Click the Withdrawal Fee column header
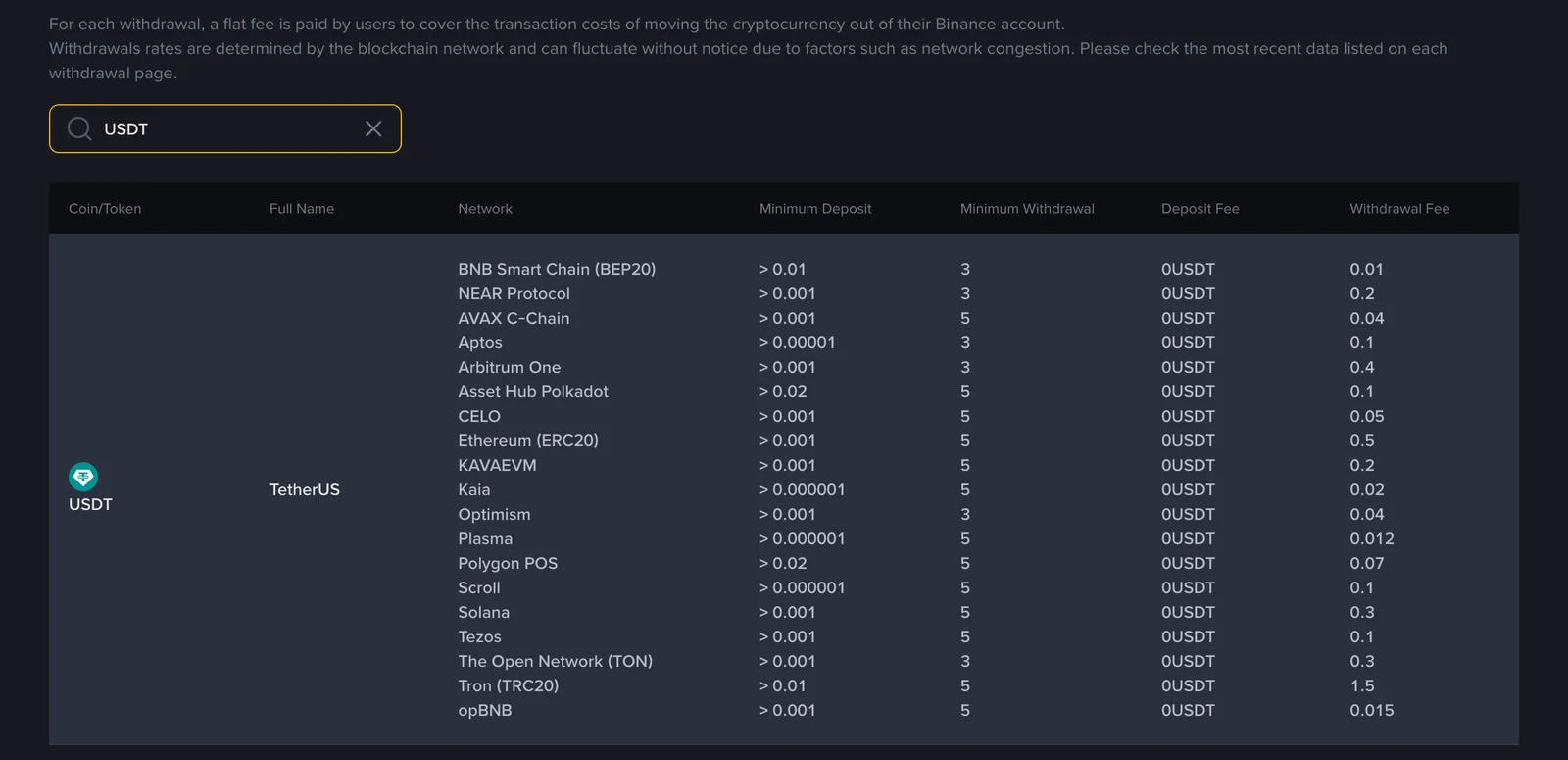Screen dimensions: 1568x760 pos(1399,209)
